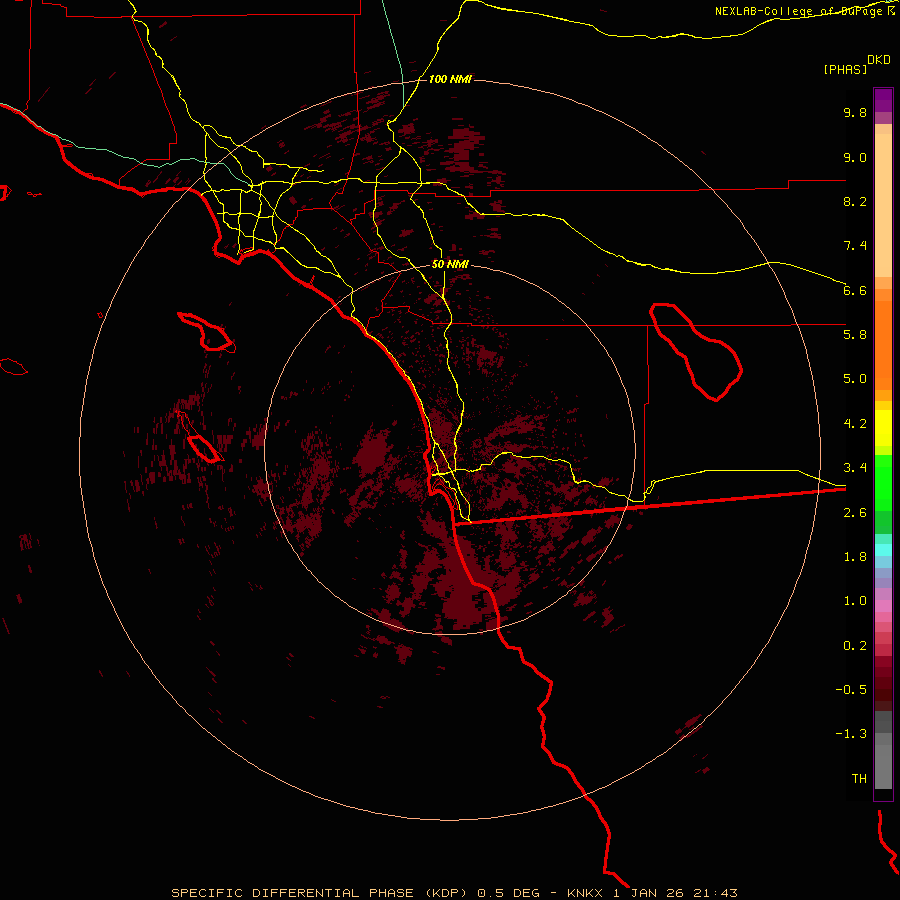The height and width of the screenshot is (900, 900).
Task: Click the 100 NMI range ring label
Action: click(450, 79)
